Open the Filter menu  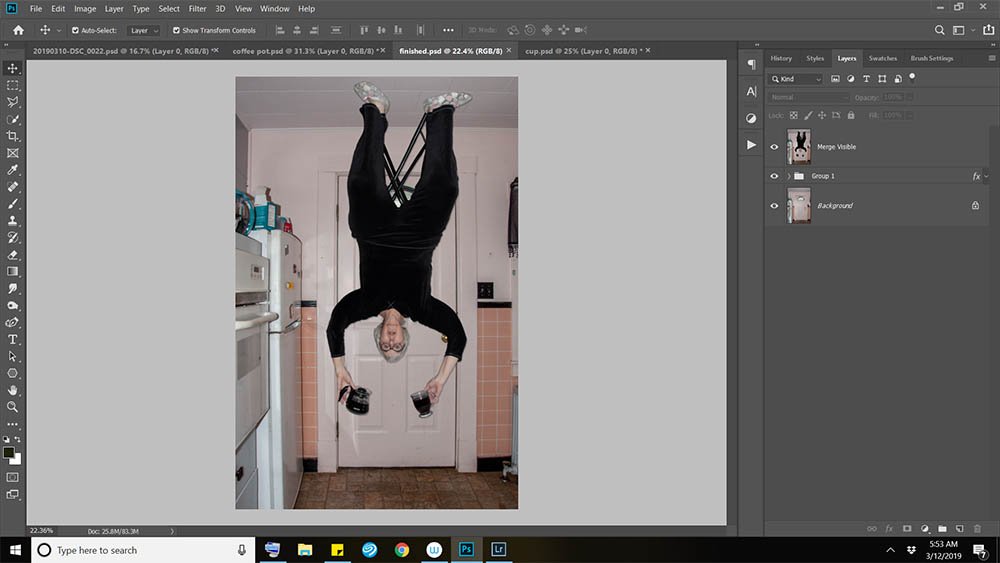[x=197, y=9]
